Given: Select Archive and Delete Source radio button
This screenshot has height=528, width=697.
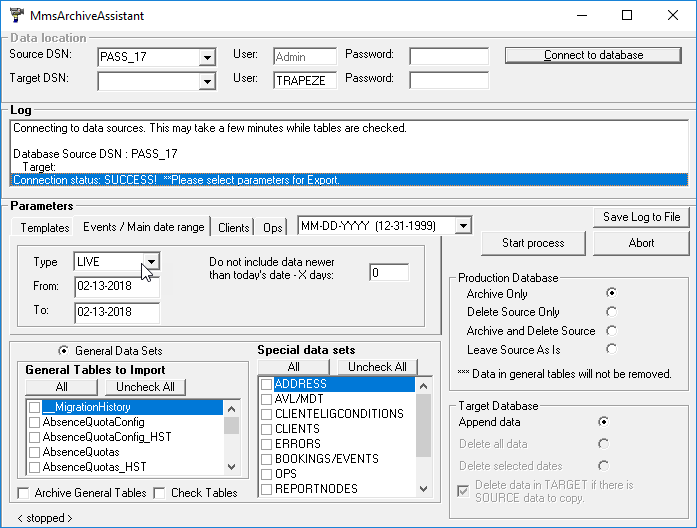Looking at the screenshot, I should pos(612,331).
